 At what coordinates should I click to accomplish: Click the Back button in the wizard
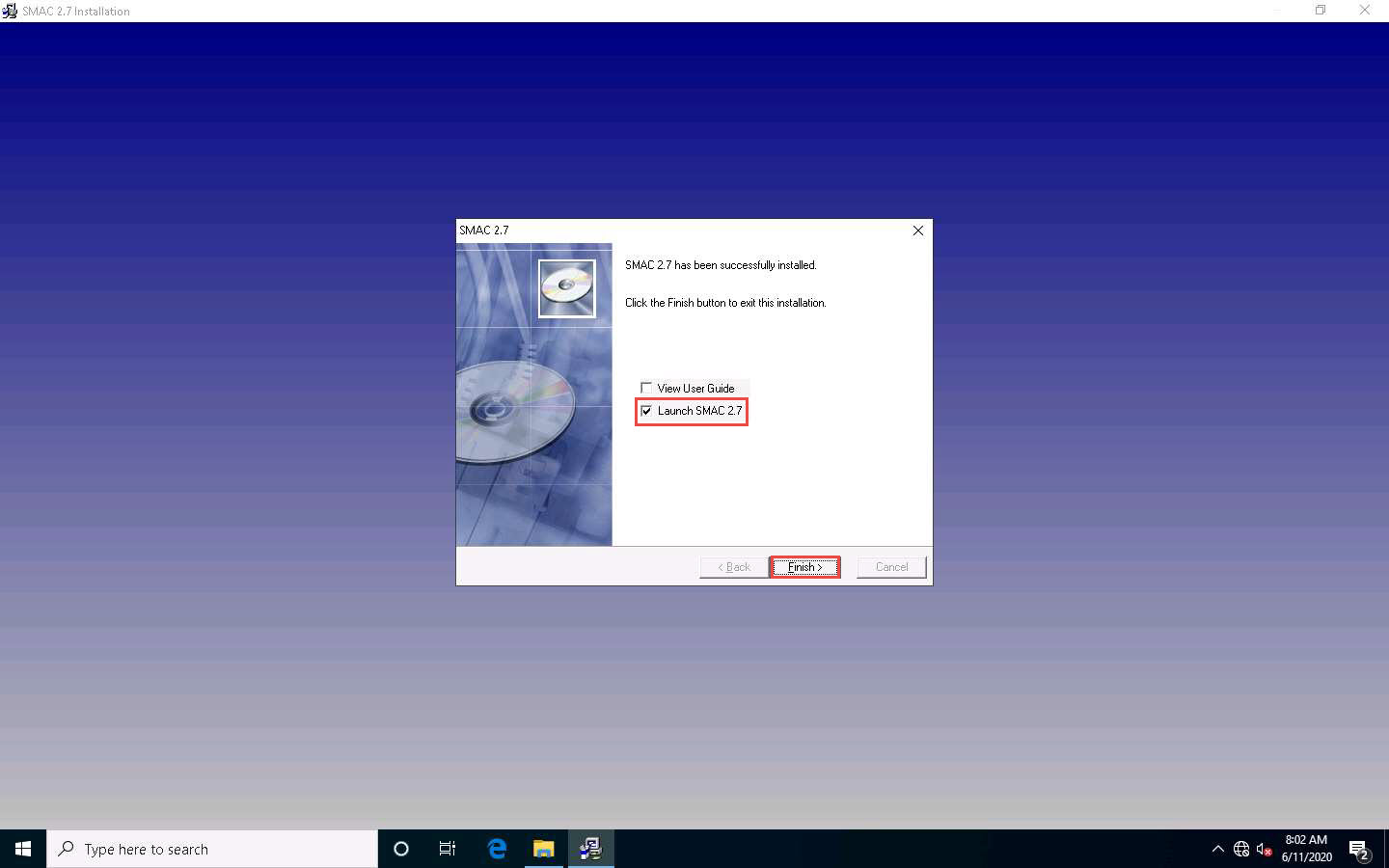click(734, 567)
